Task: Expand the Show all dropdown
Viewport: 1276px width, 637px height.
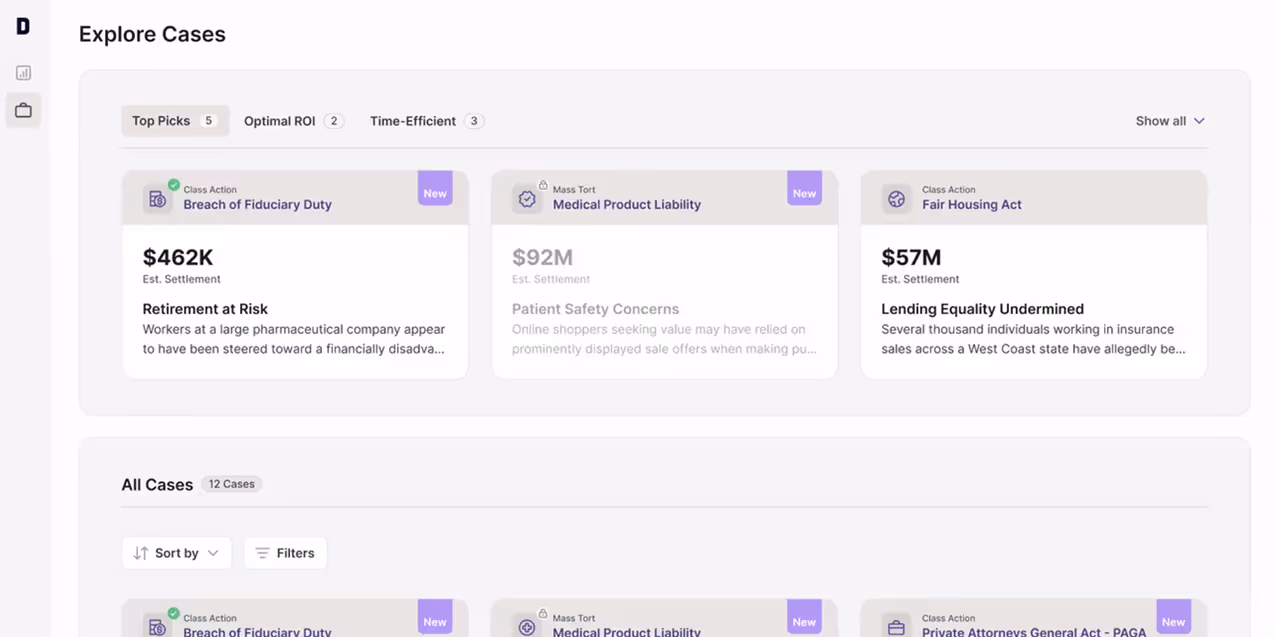Action: click(1169, 120)
